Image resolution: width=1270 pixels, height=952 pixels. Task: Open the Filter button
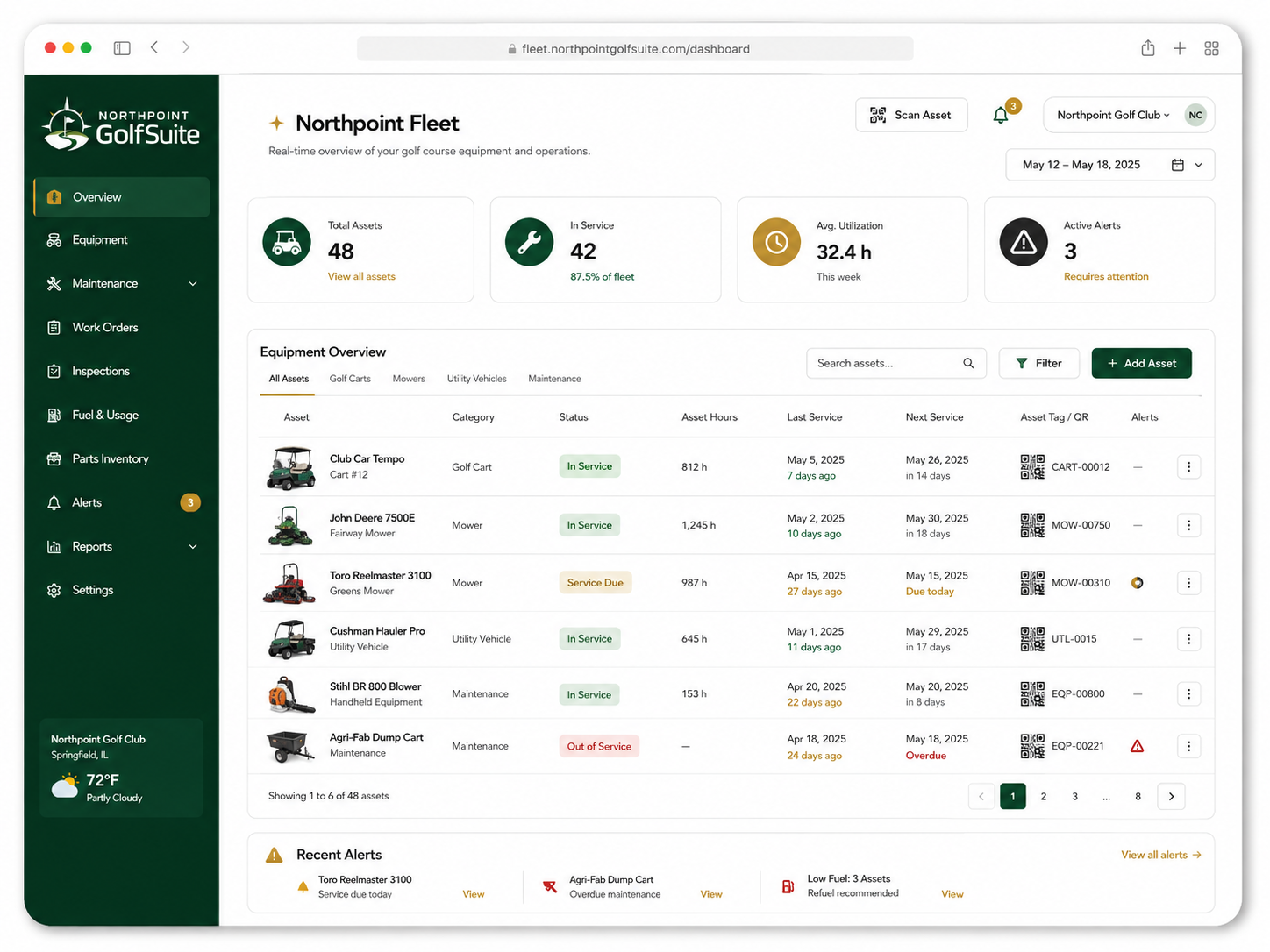[x=1039, y=363]
